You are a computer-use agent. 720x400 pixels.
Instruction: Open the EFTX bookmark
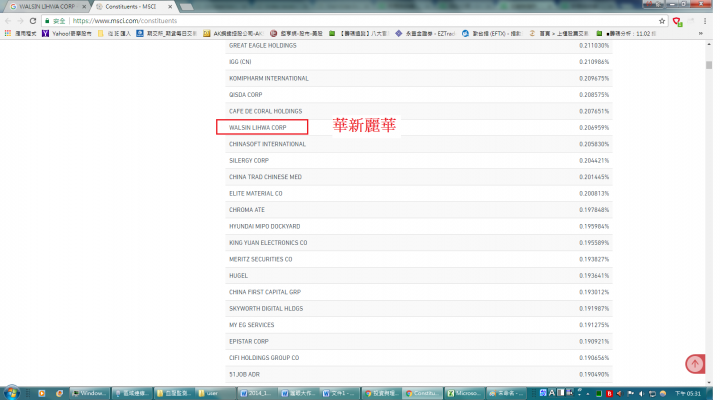click(491, 34)
